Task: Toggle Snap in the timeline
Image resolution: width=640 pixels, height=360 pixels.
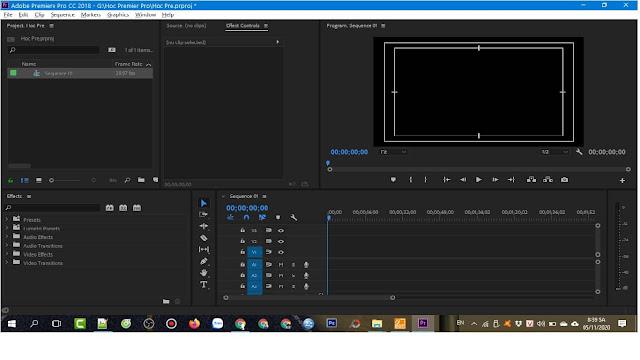Action: (247, 218)
